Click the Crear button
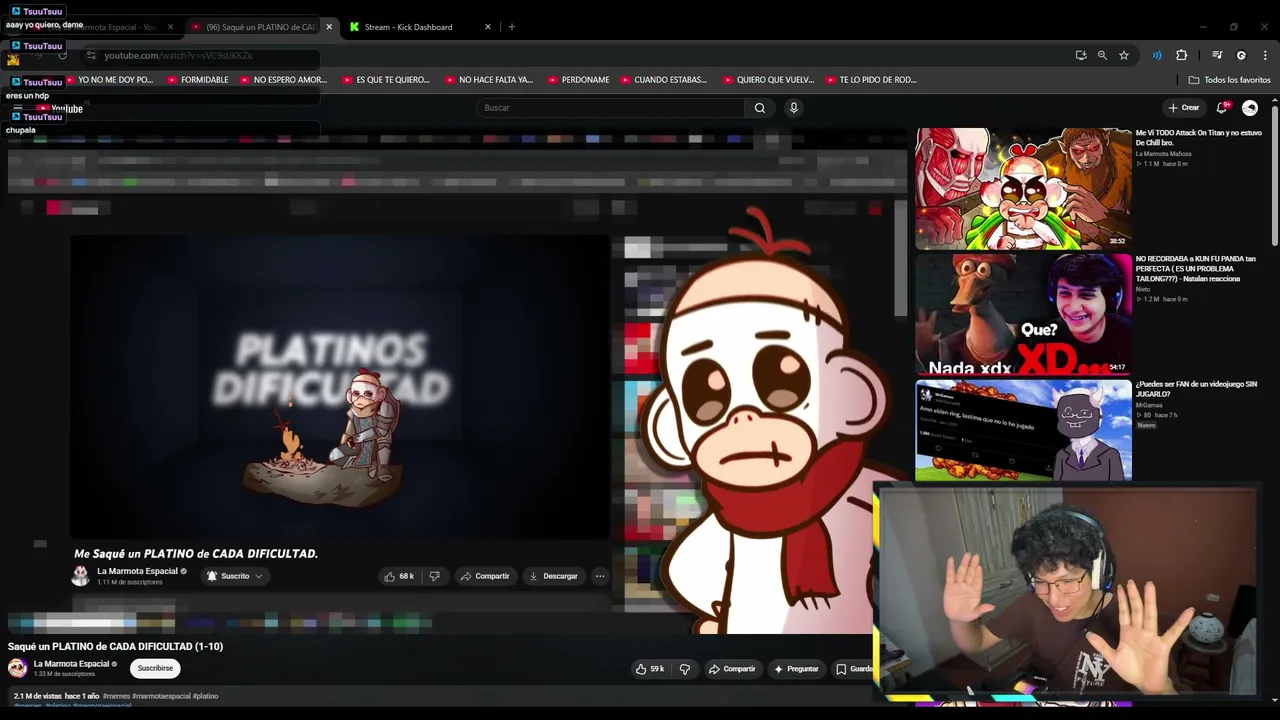Image resolution: width=1280 pixels, height=720 pixels. (1183, 108)
